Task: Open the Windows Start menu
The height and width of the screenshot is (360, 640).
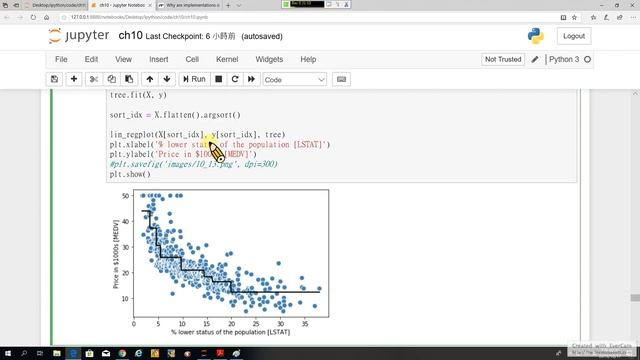Action: pos(8,353)
